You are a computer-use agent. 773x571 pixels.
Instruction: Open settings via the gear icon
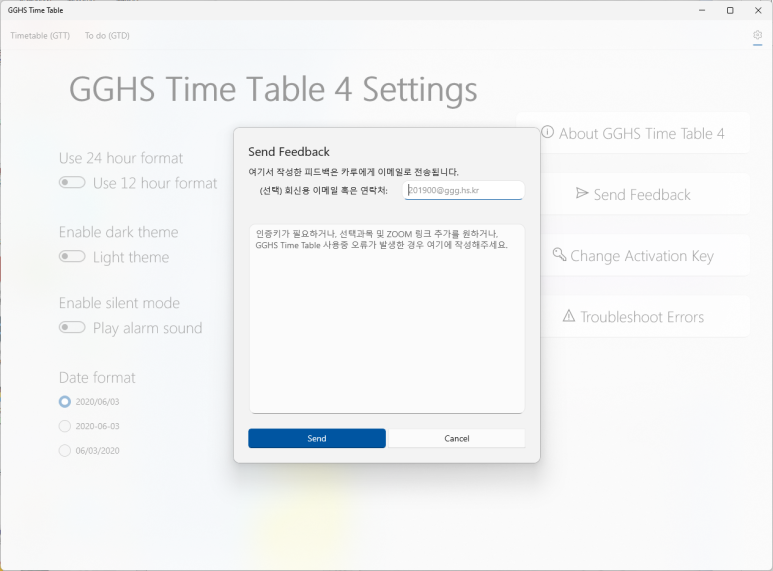click(757, 35)
